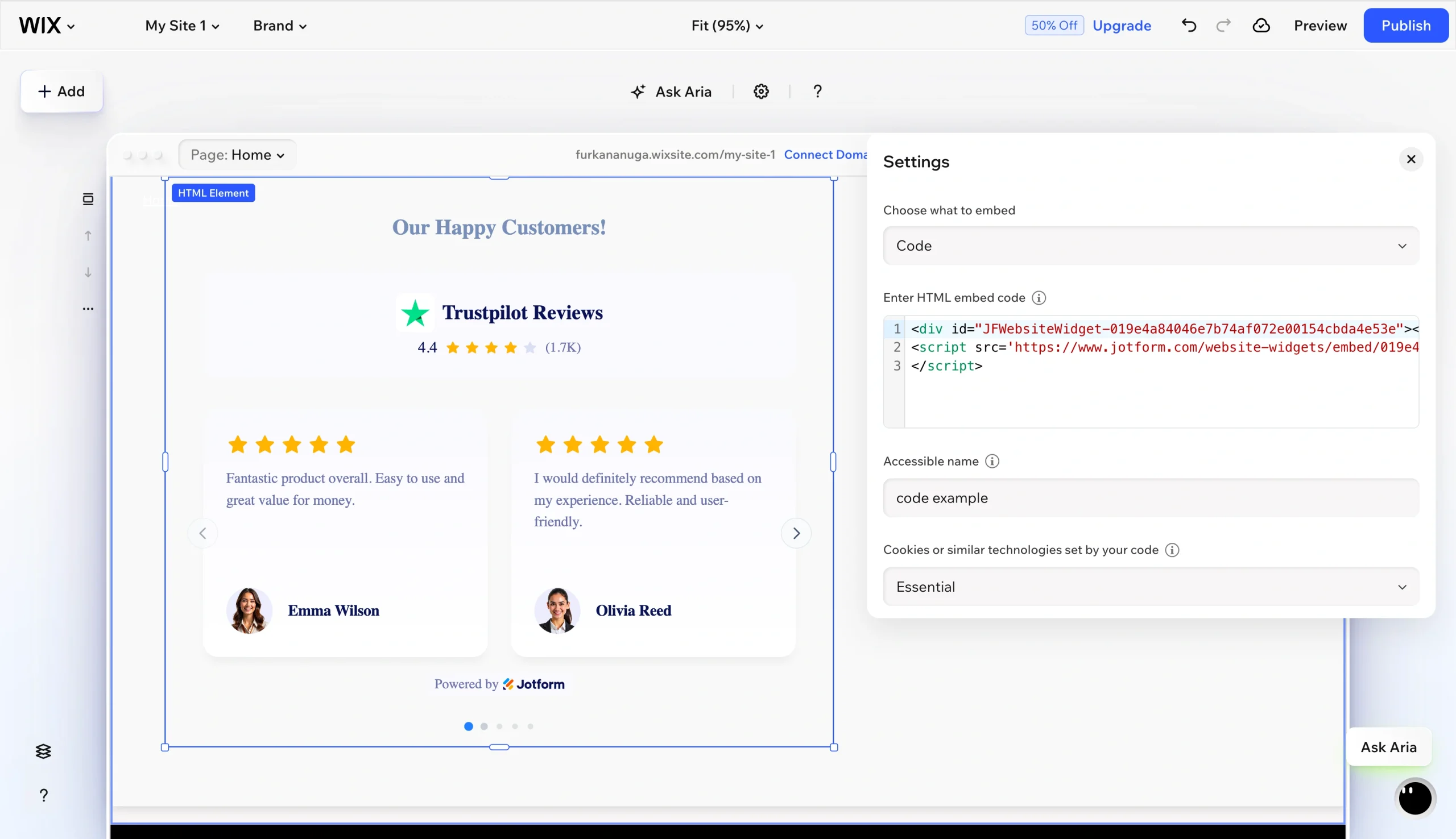
Task: Click the section layout icon
Action: [88, 200]
